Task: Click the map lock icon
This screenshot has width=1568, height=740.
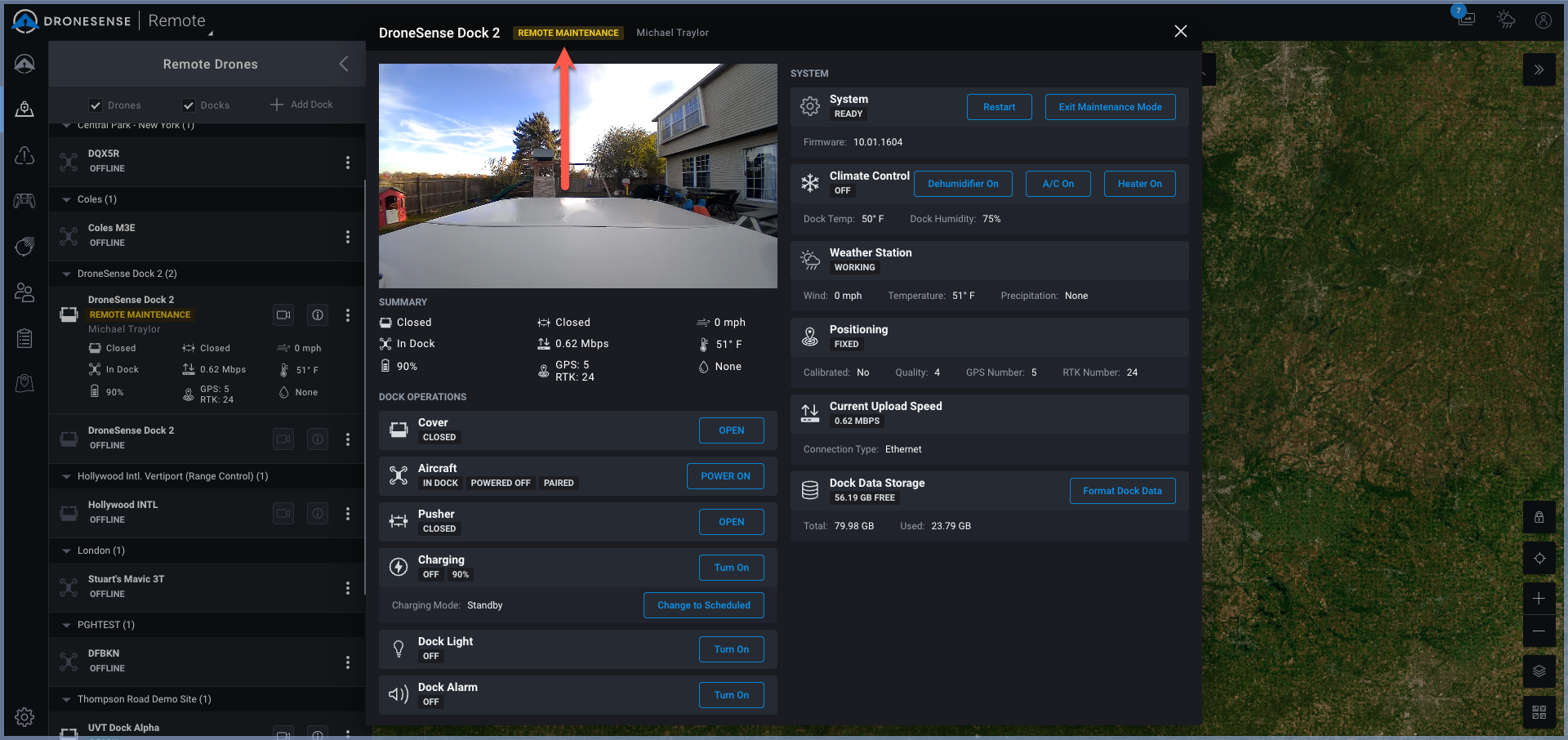Action: click(x=1539, y=518)
